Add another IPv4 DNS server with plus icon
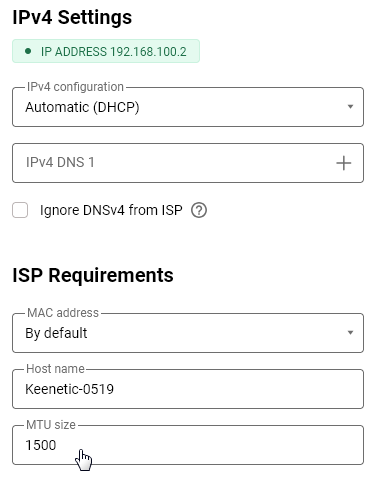Screen dimensions: 380x490 343,163
